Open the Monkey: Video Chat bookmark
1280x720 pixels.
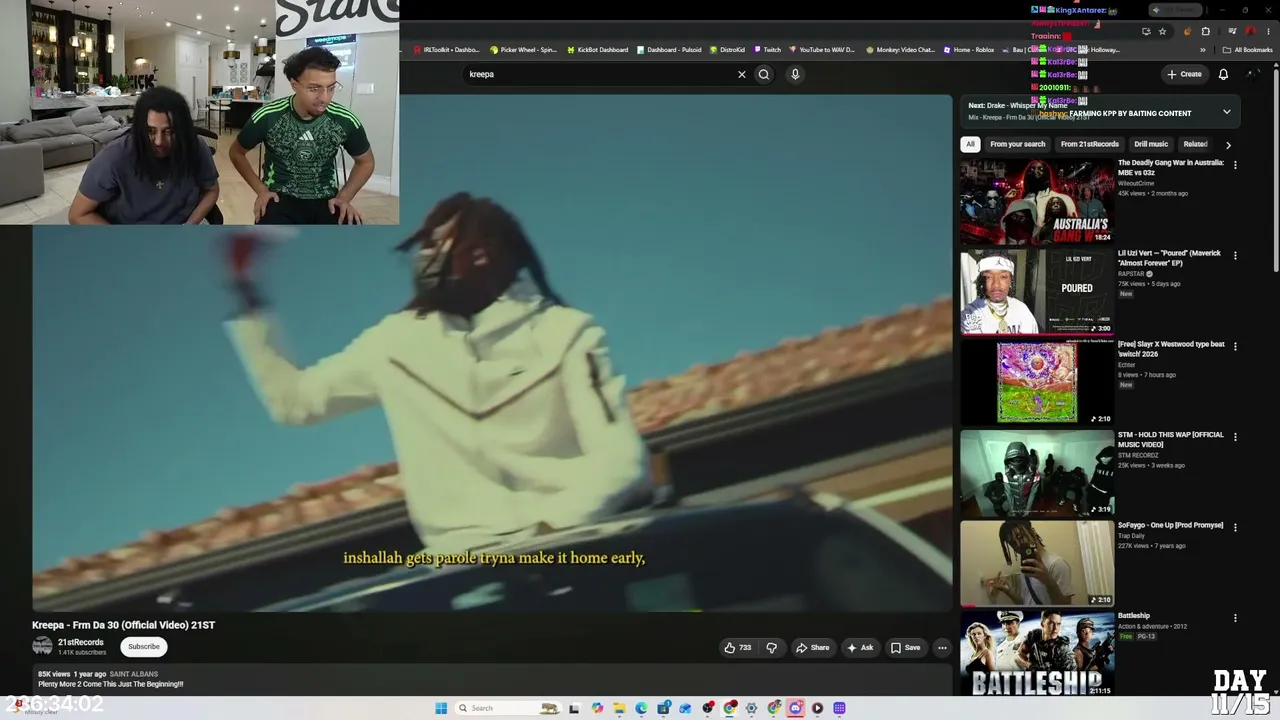pyautogui.click(x=901, y=50)
